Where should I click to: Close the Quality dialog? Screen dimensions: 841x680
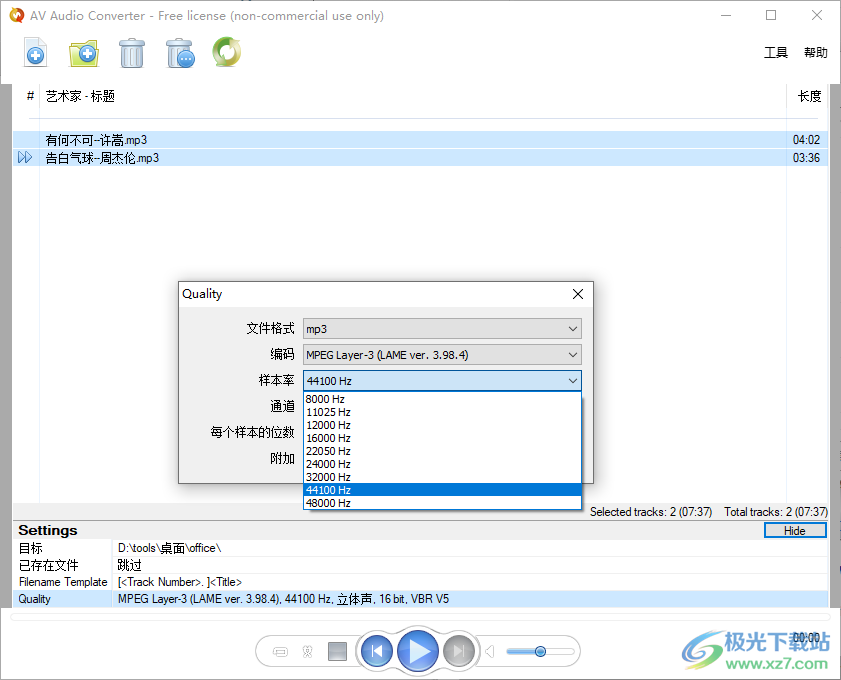coord(578,294)
